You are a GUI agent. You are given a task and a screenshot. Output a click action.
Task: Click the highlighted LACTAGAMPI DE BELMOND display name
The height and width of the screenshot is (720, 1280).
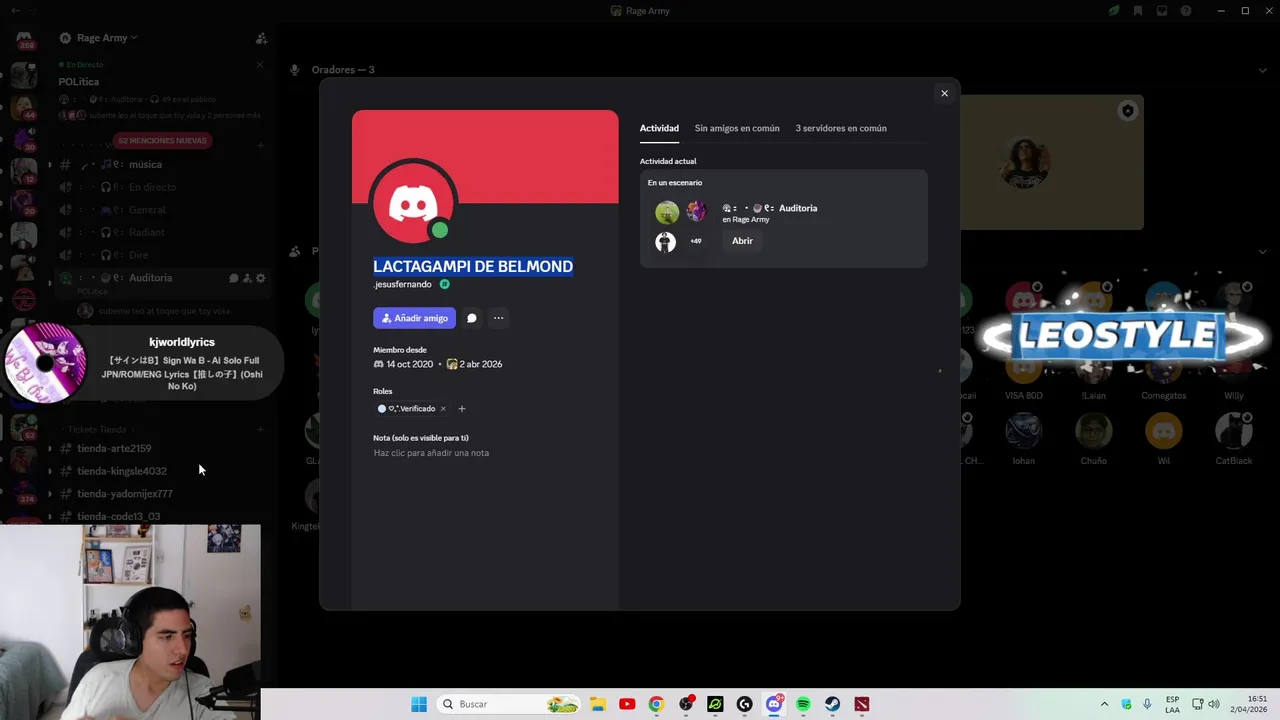[473, 266]
